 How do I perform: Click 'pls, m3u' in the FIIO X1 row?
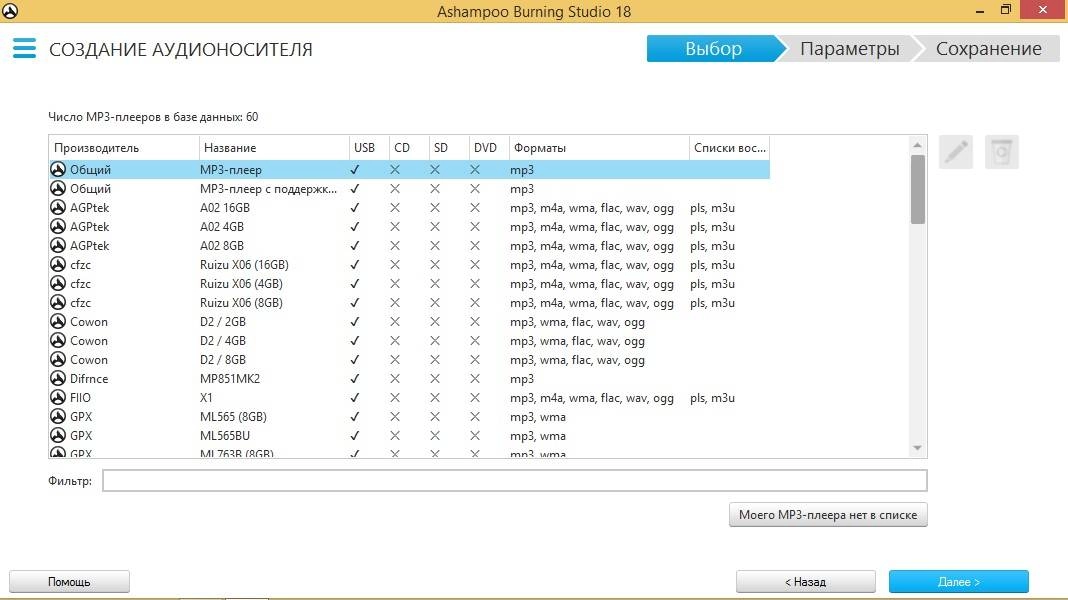[x=712, y=398]
